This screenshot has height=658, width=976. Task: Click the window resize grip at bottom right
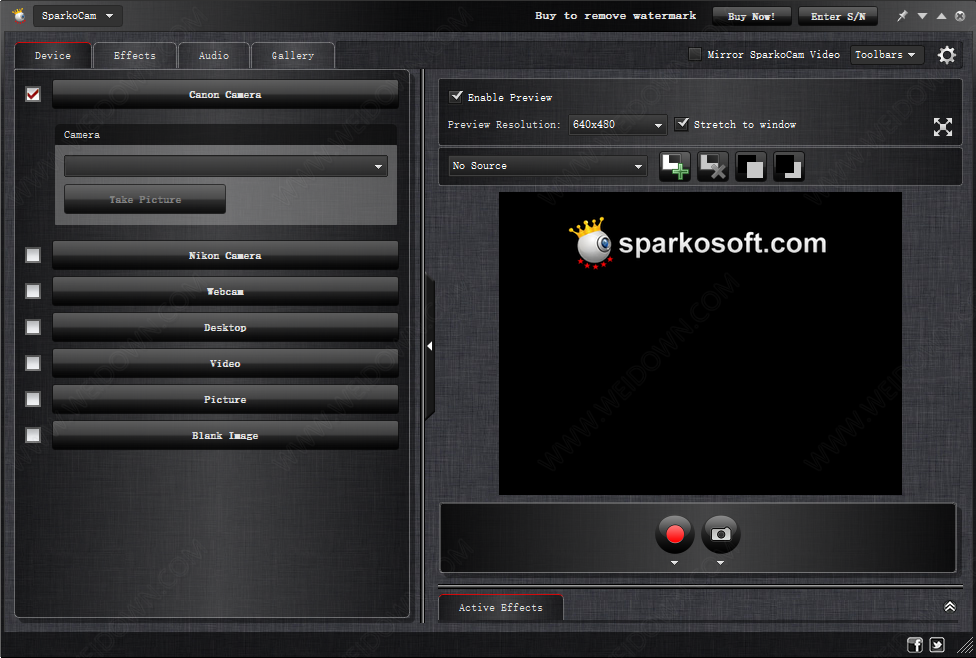coord(965,647)
